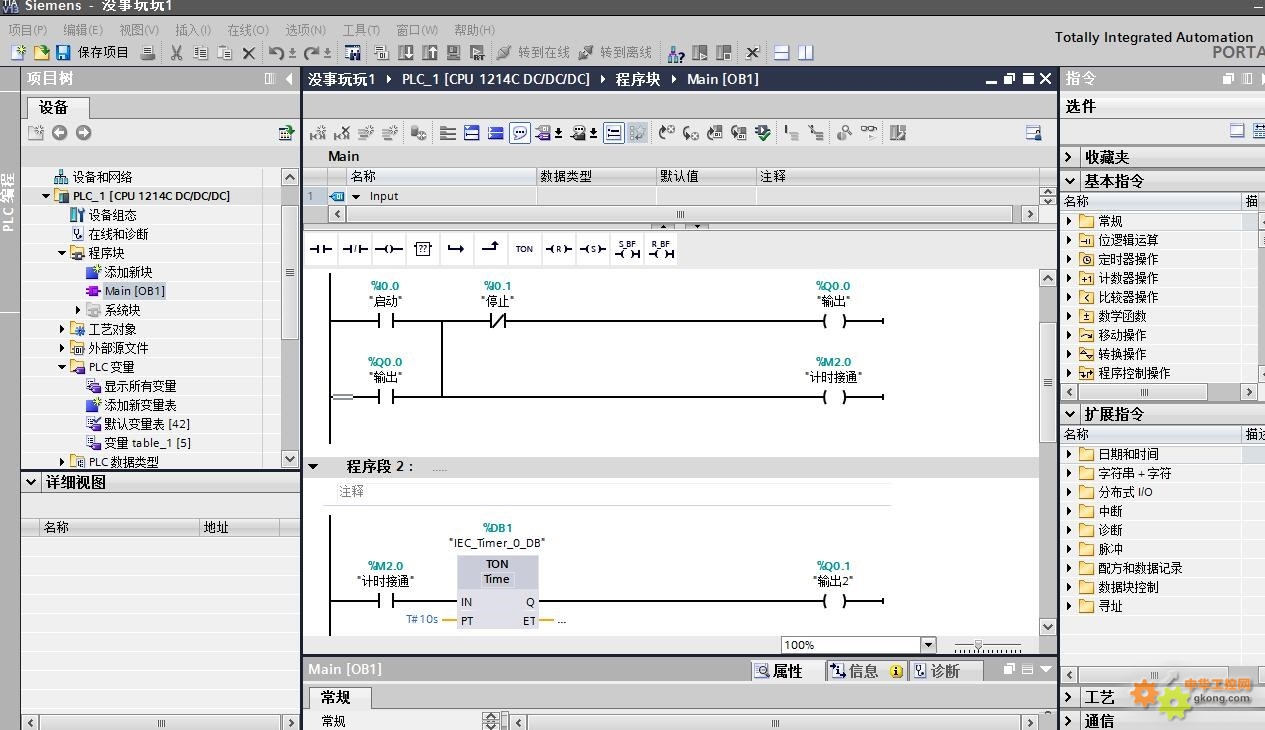Insert the set (S) coil

pyautogui.click(x=592, y=249)
